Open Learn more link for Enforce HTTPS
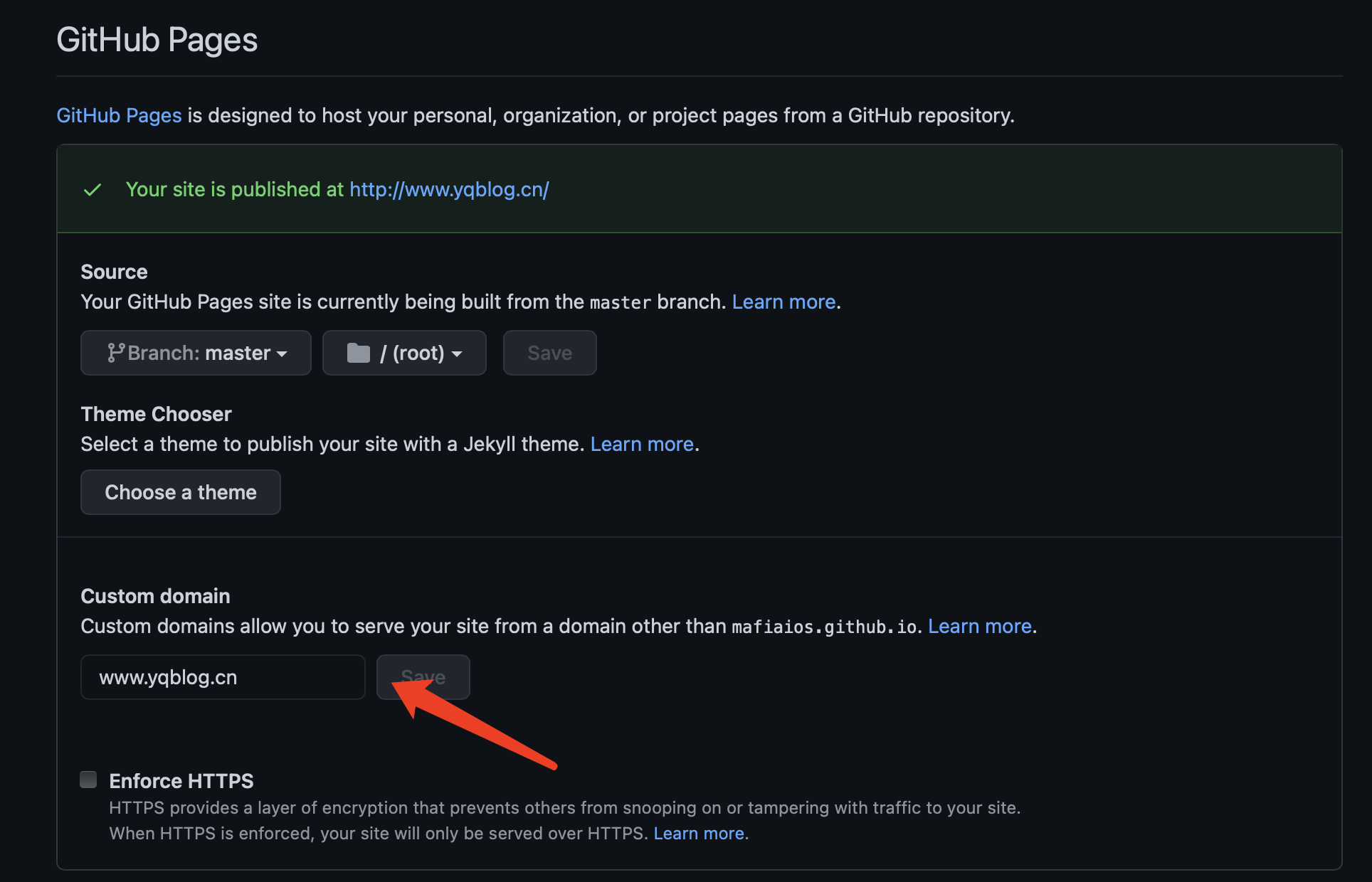Viewport: 1372px width, 882px height. pos(699,833)
